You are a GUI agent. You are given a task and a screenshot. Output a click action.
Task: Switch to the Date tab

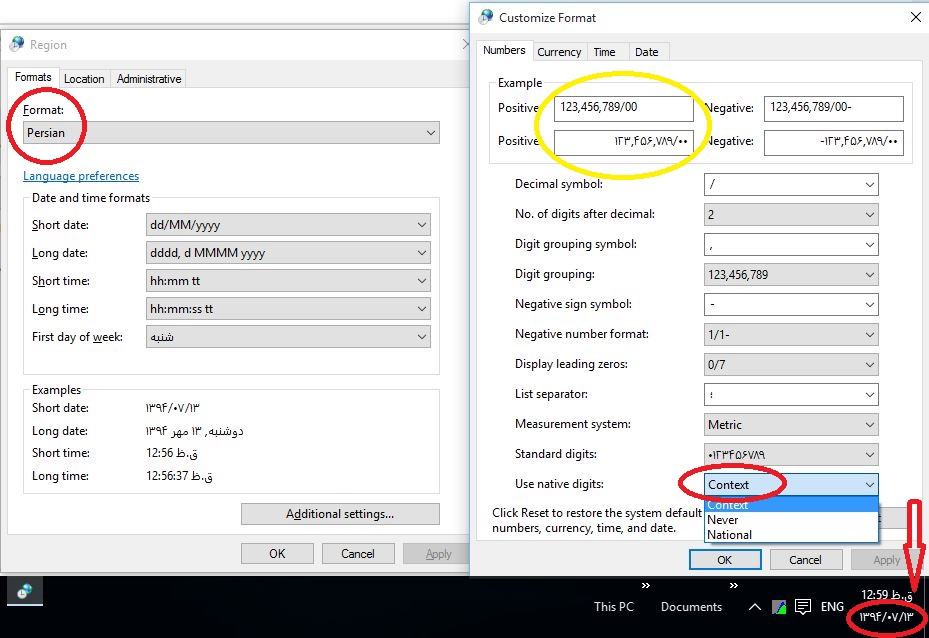(x=646, y=52)
